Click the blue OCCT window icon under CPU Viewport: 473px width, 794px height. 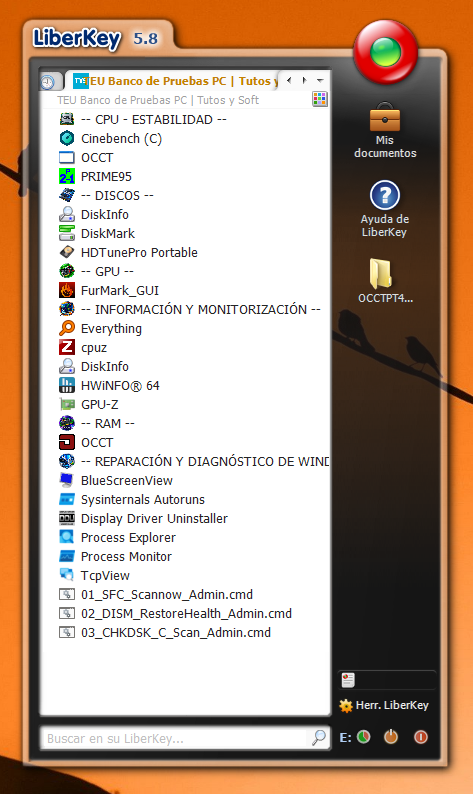67,157
